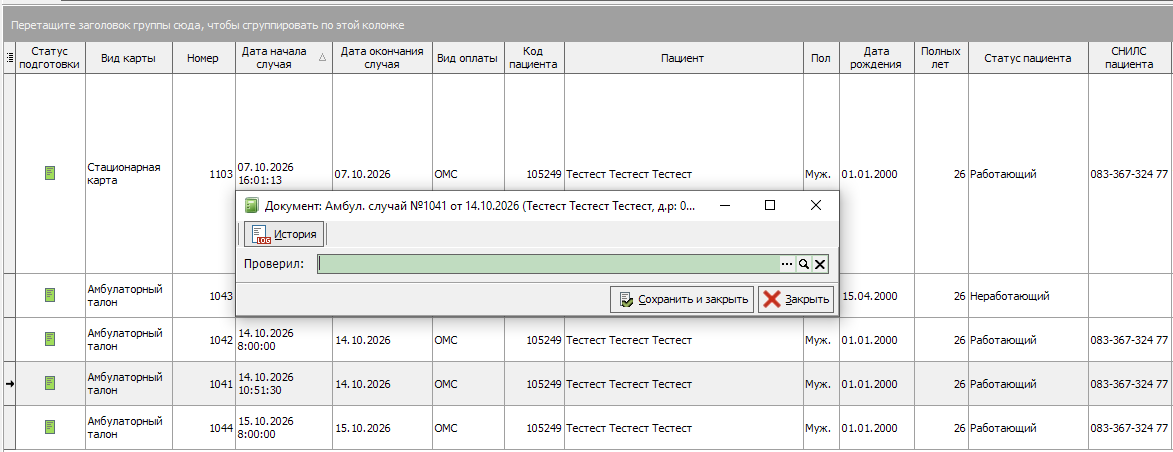Image resolution: width=1173 pixels, height=452 pixels.
Task: Click age 26 in row 1043
Action: [x=941, y=296]
